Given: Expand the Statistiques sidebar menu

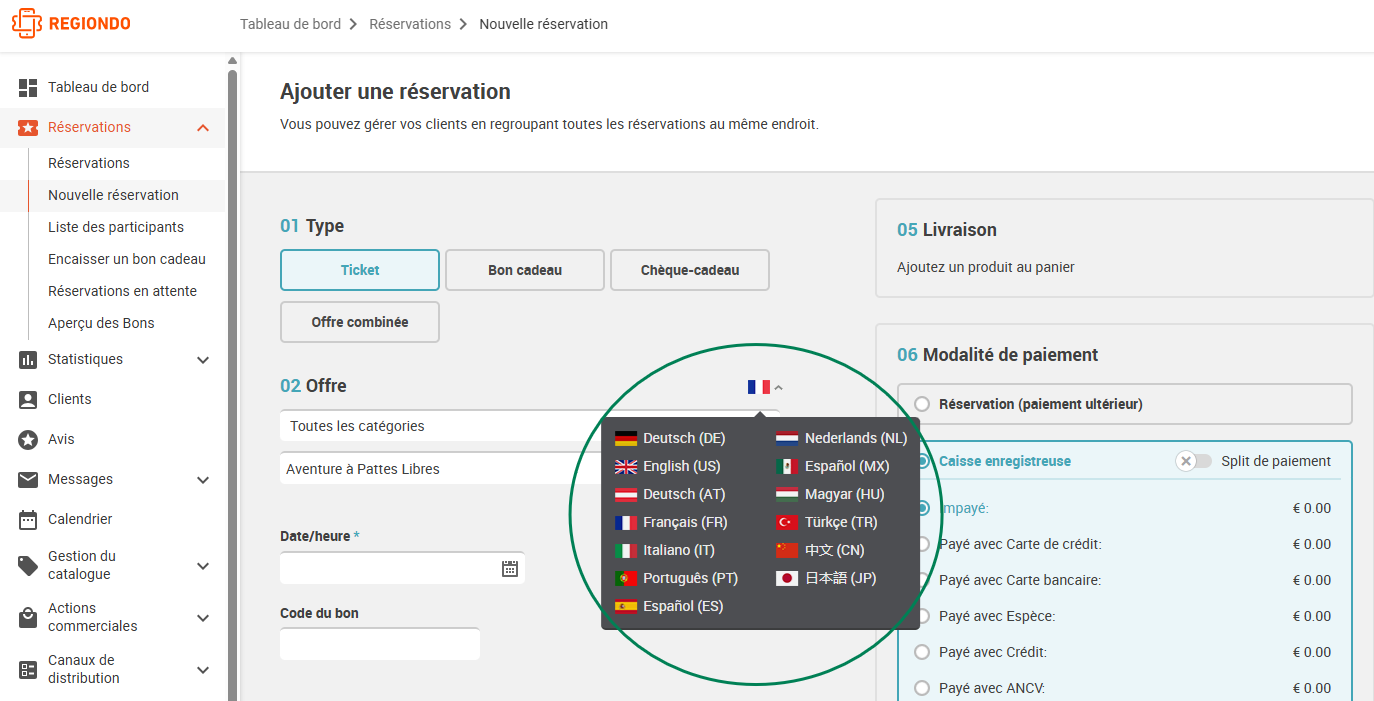Looking at the screenshot, I should click(x=203, y=360).
